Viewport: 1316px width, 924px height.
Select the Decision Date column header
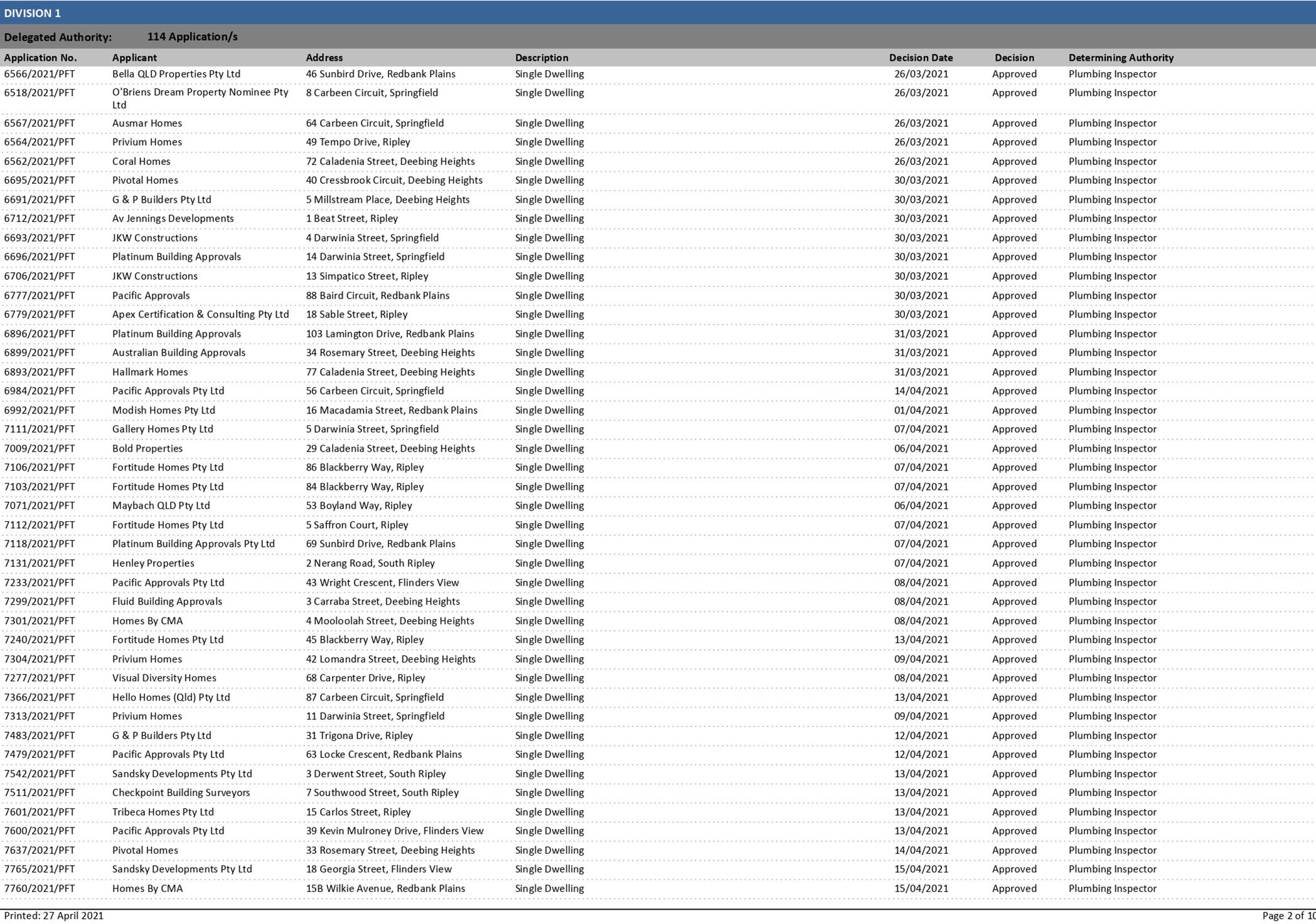921,57
